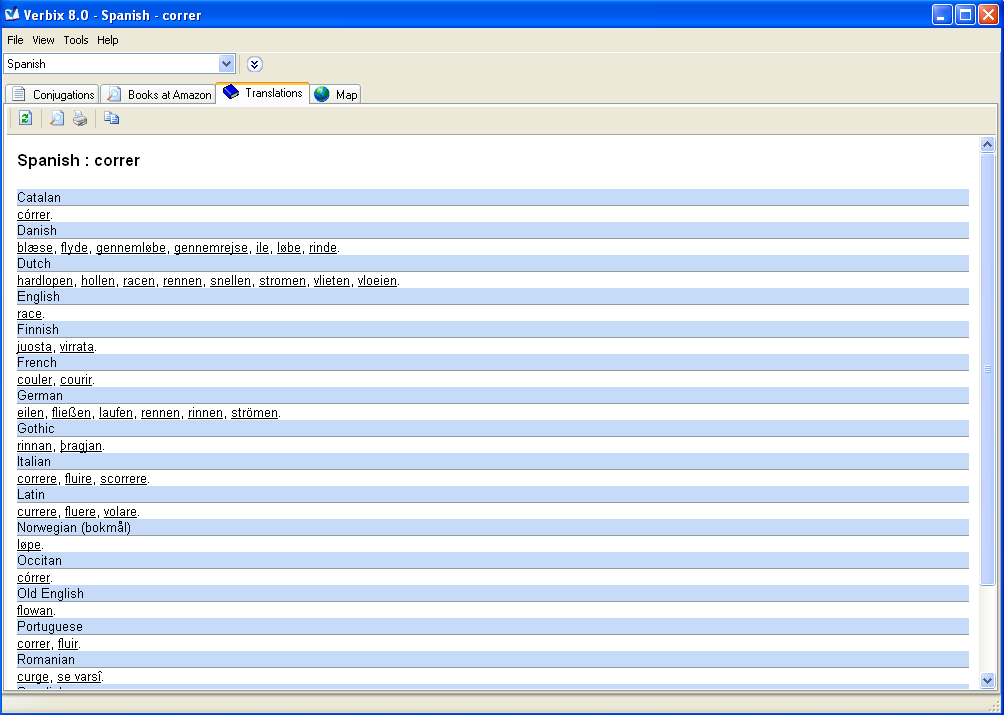The height and width of the screenshot is (715, 1004).
Task: Click the scrollbar down arrow
Action: (987, 680)
